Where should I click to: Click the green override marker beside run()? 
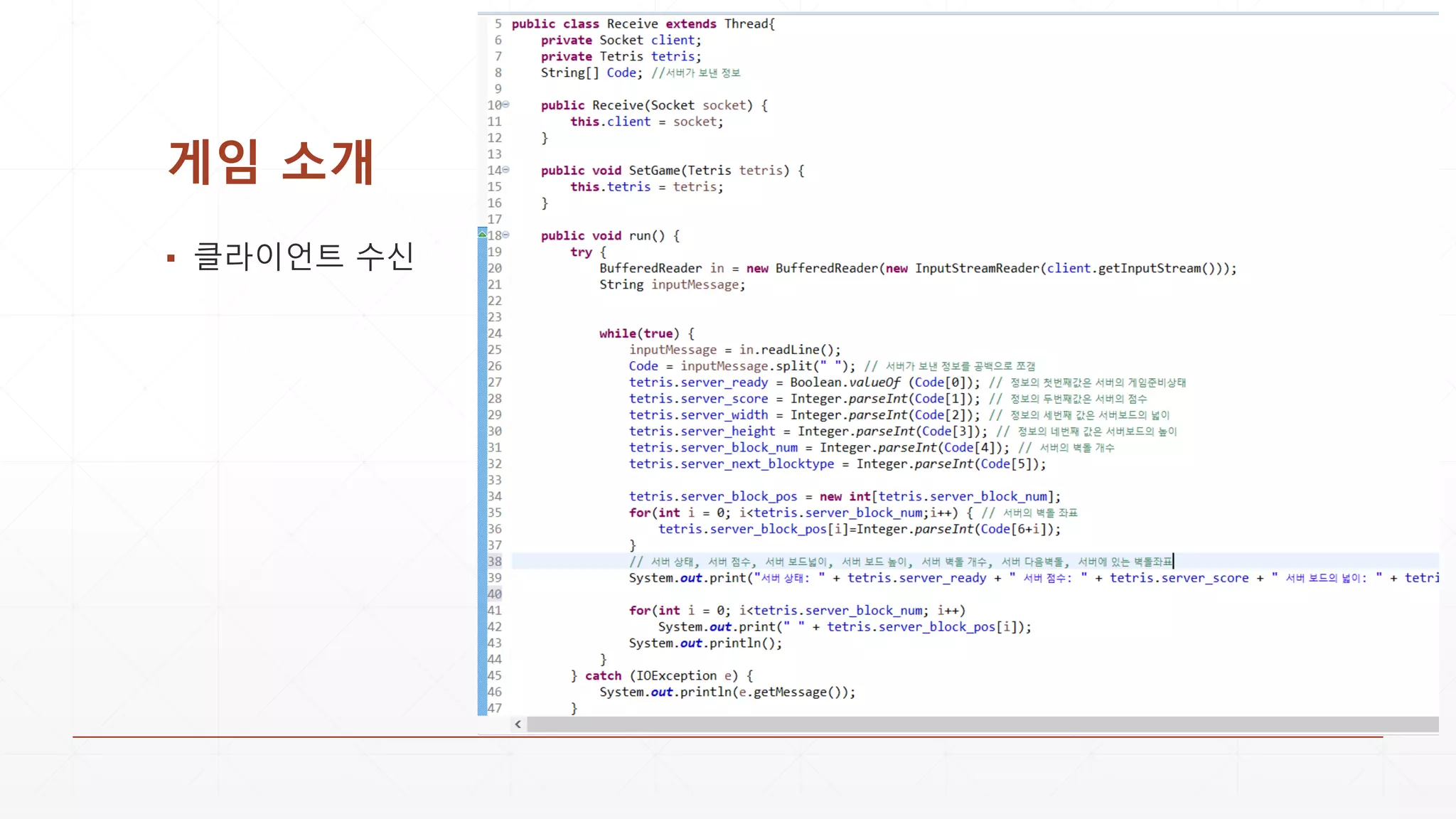click(x=482, y=233)
